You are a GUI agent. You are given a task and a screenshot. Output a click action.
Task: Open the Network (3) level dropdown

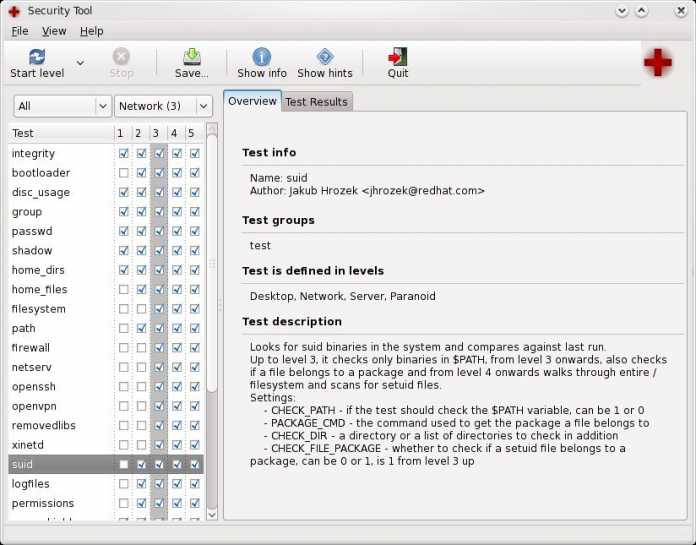coord(163,106)
